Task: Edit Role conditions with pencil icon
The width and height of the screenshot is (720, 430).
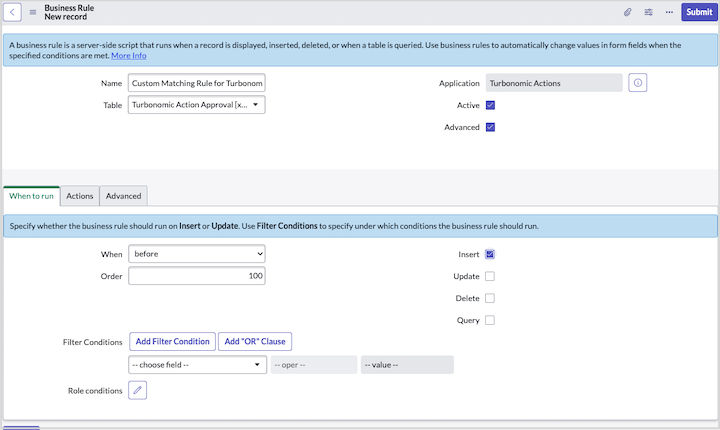Action: click(137, 390)
